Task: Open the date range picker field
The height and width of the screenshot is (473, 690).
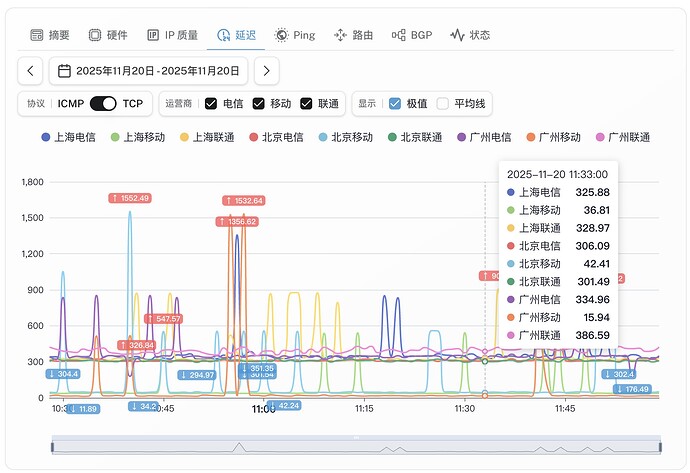Action: pyautogui.click(x=148, y=71)
